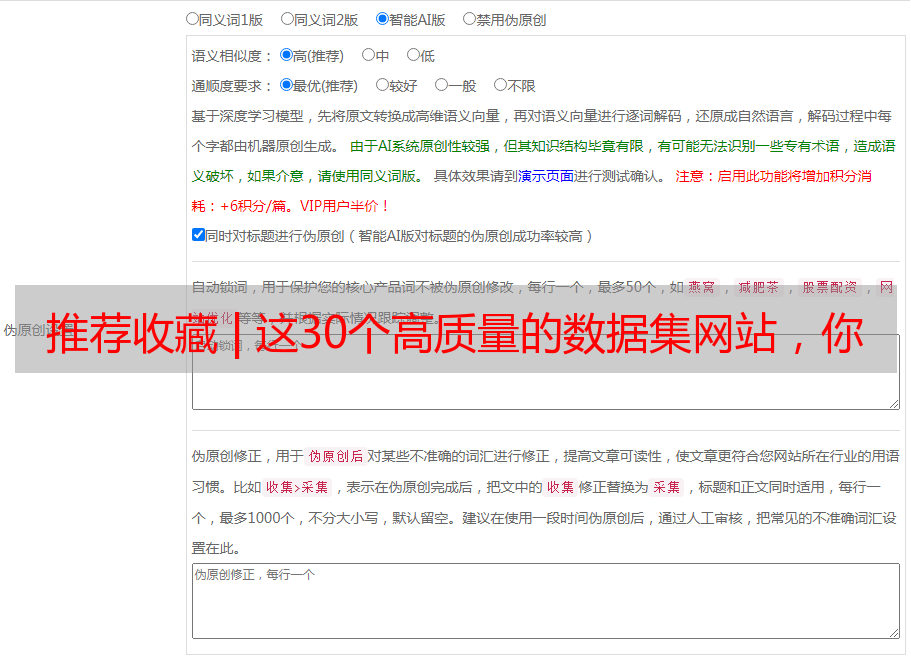
Task: Set 通顺度要求 to 不限
Action: 500,85
